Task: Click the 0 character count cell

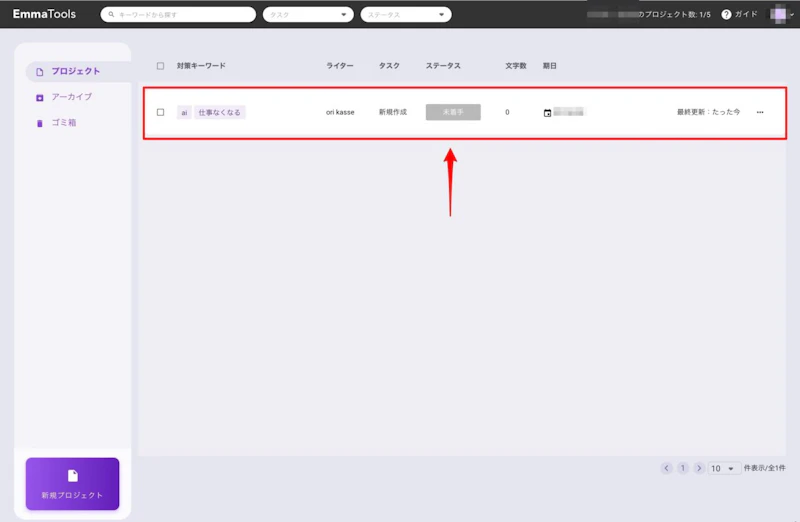Action: [507, 112]
